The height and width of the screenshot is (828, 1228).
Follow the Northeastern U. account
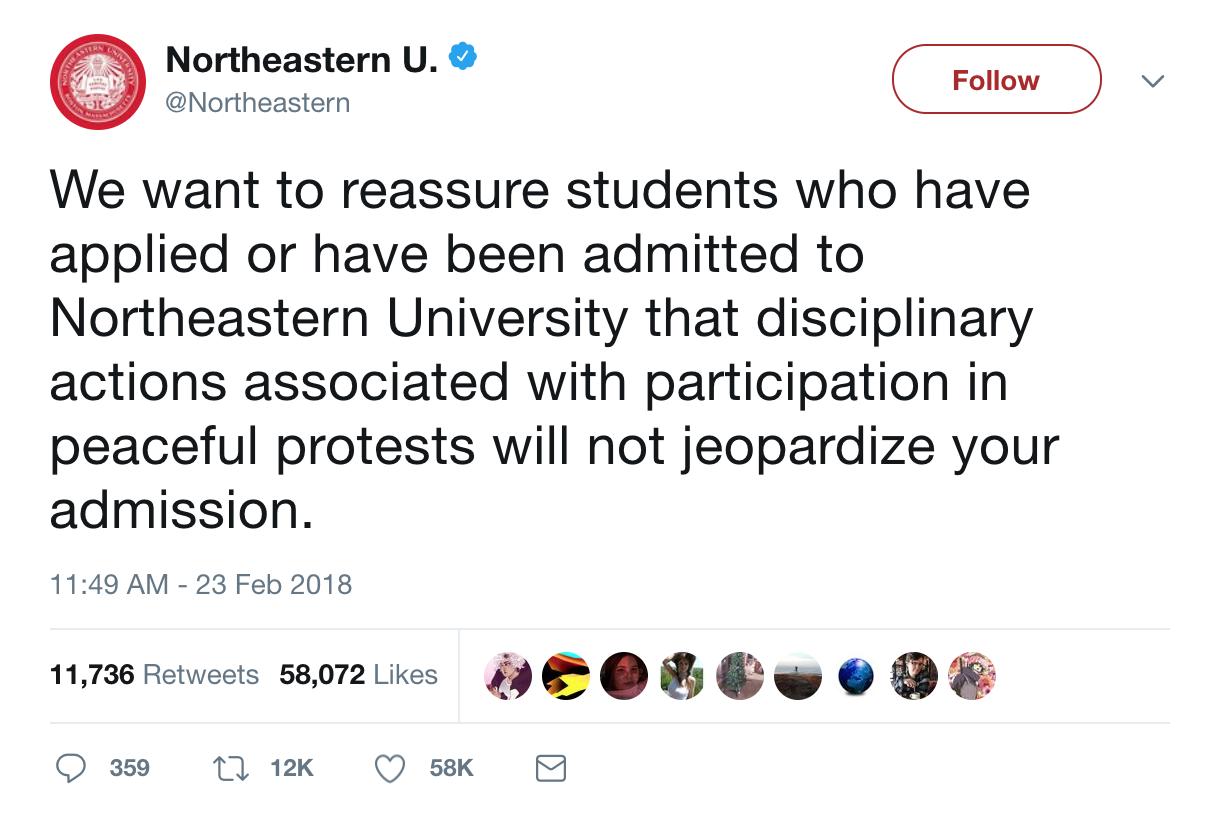(x=996, y=80)
